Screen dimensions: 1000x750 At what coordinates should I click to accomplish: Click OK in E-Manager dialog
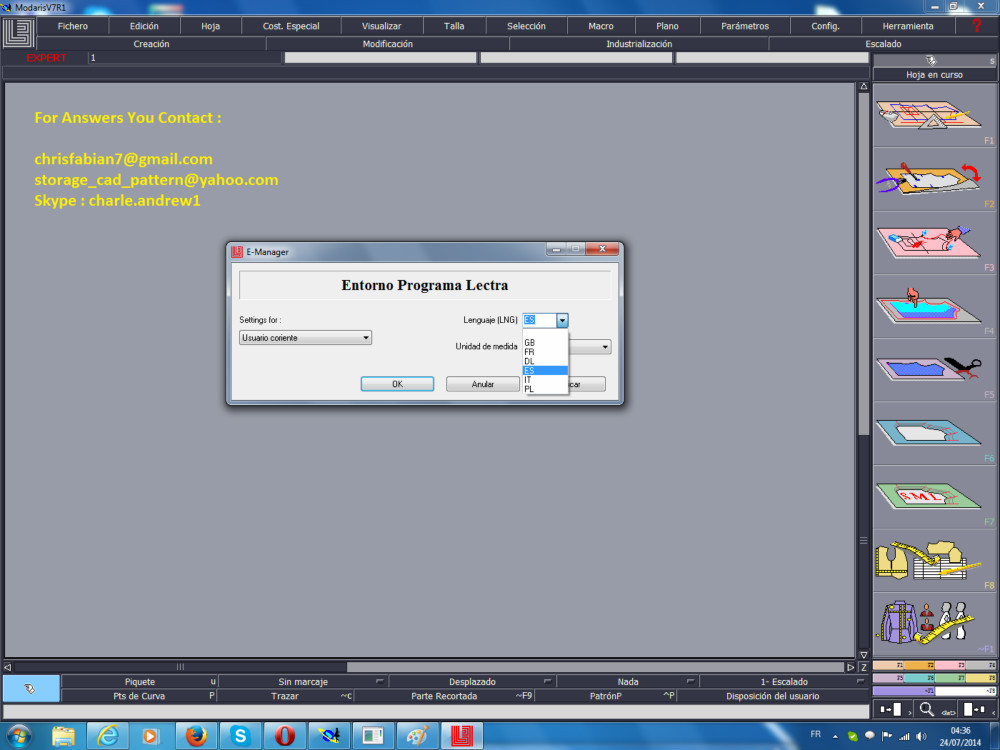click(397, 384)
